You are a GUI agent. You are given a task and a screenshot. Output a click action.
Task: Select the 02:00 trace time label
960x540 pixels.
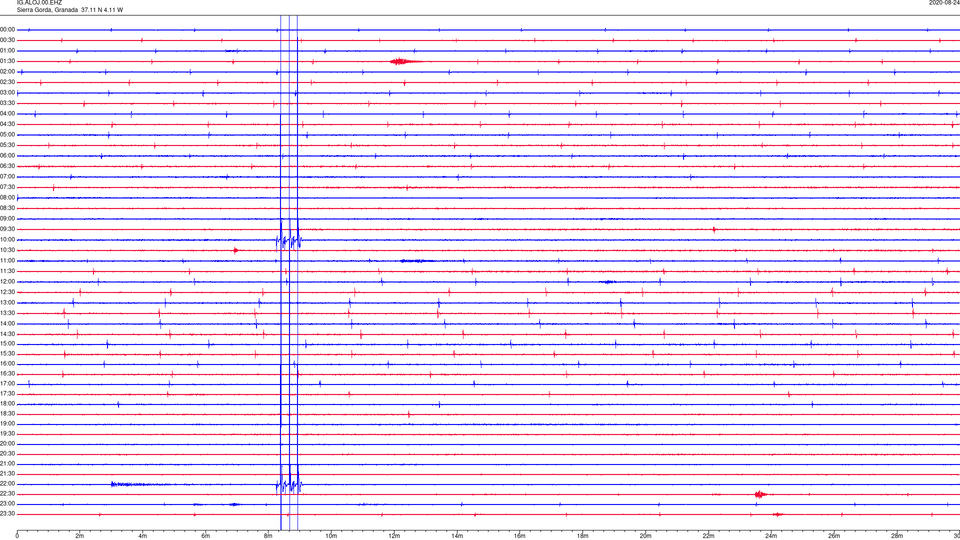coord(7,72)
